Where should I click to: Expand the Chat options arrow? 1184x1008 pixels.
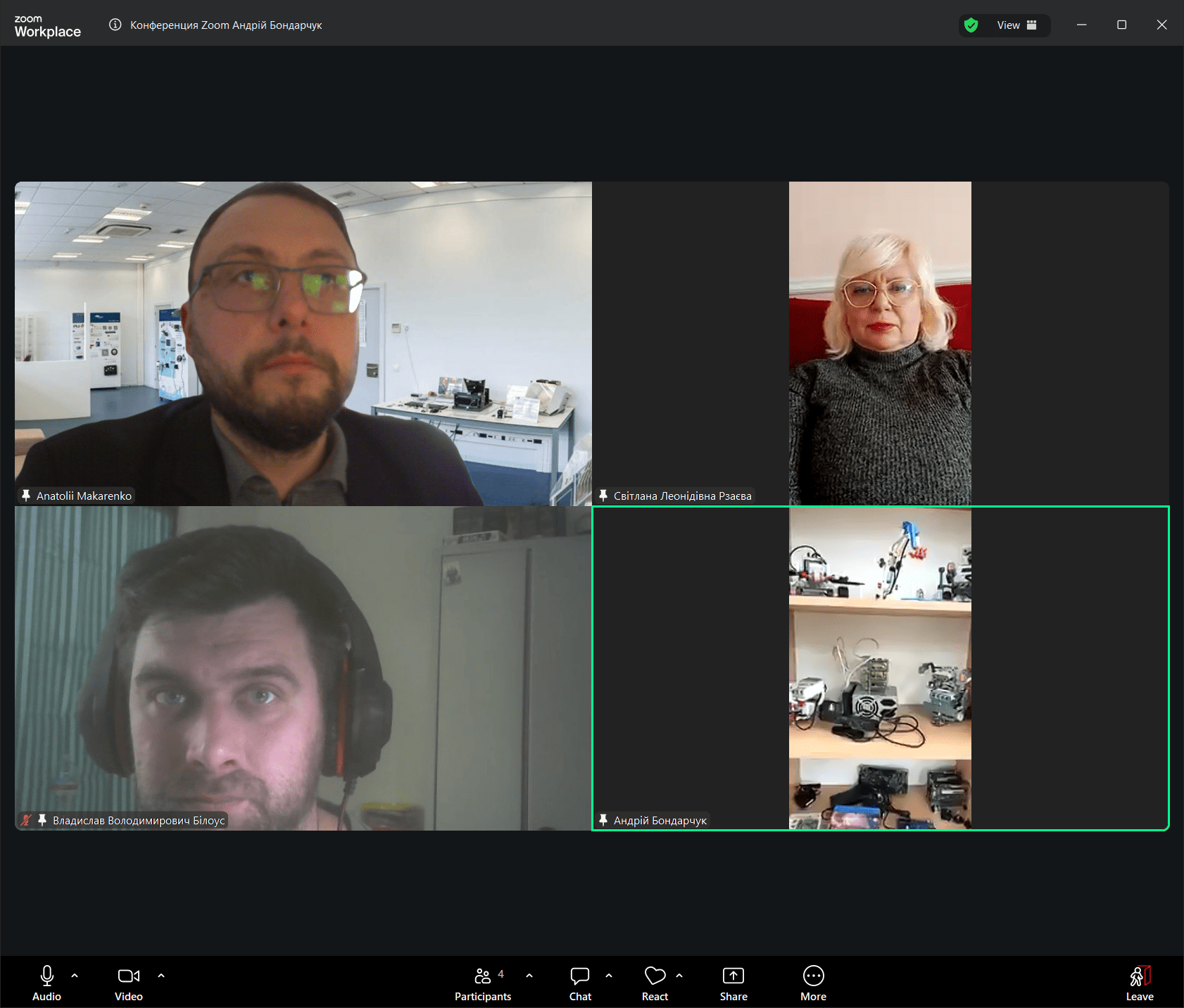[609, 976]
